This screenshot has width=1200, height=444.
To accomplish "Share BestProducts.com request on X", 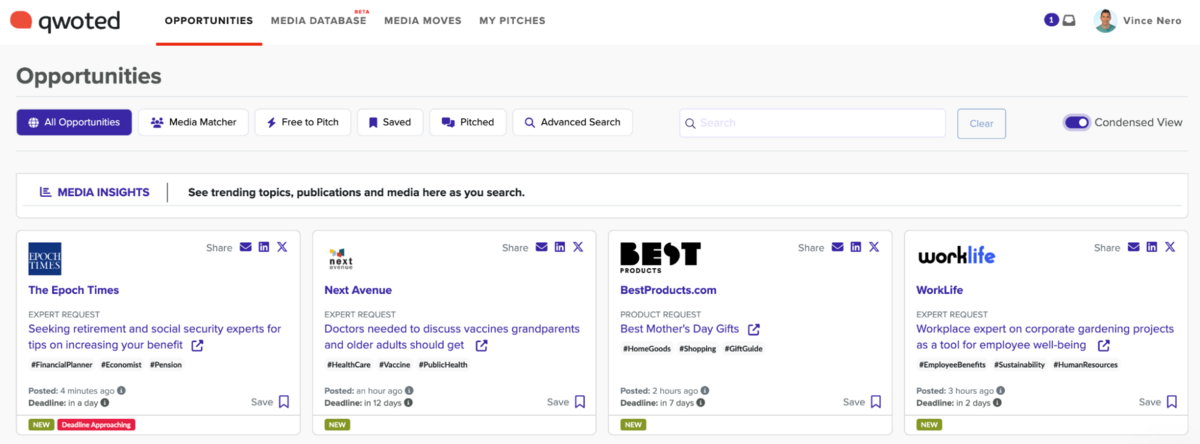I will (x=874, y=247).
